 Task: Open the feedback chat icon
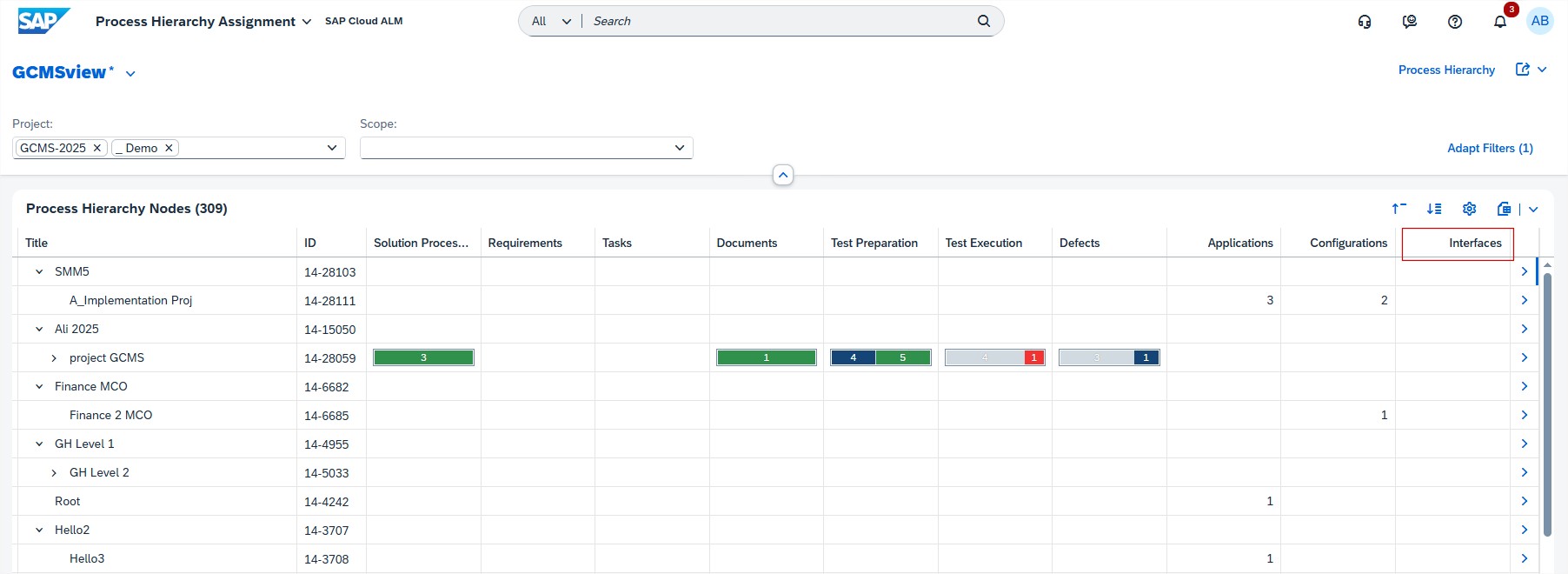pyautogui.click(x=1410, y=22)
